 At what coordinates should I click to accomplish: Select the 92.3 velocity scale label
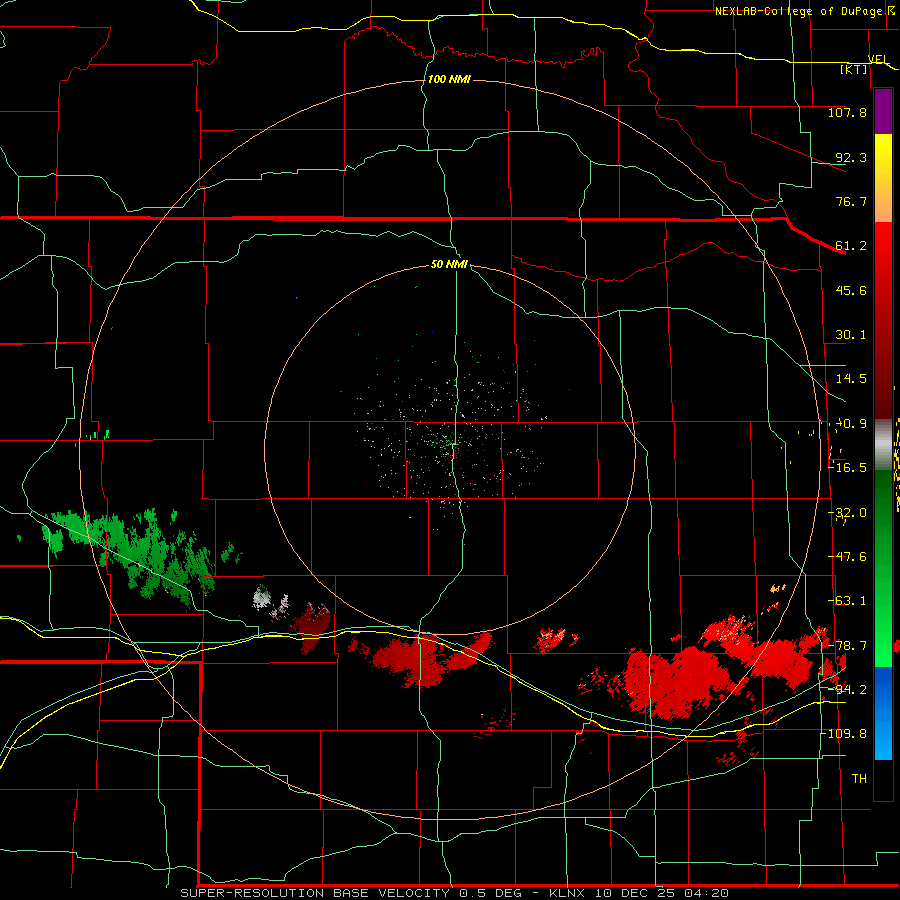(851, 157)
